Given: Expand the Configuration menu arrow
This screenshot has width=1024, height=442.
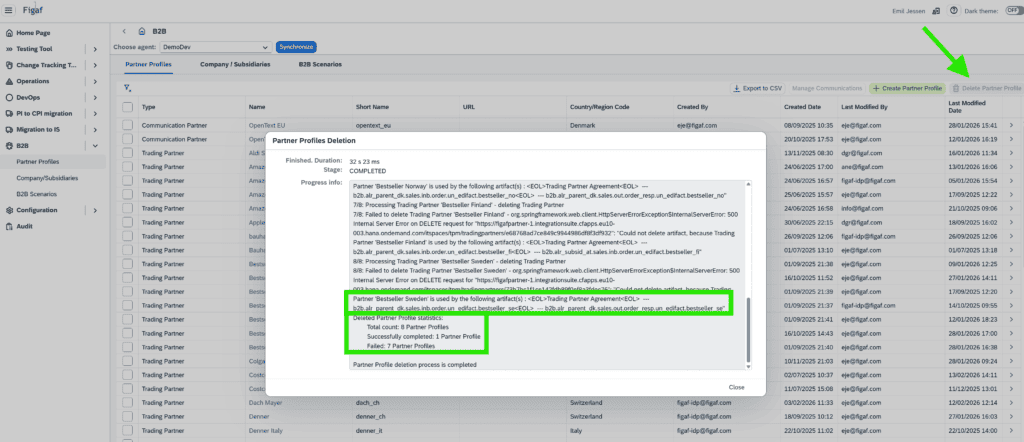Looking at the screenshot, I should tap(95, 210).
